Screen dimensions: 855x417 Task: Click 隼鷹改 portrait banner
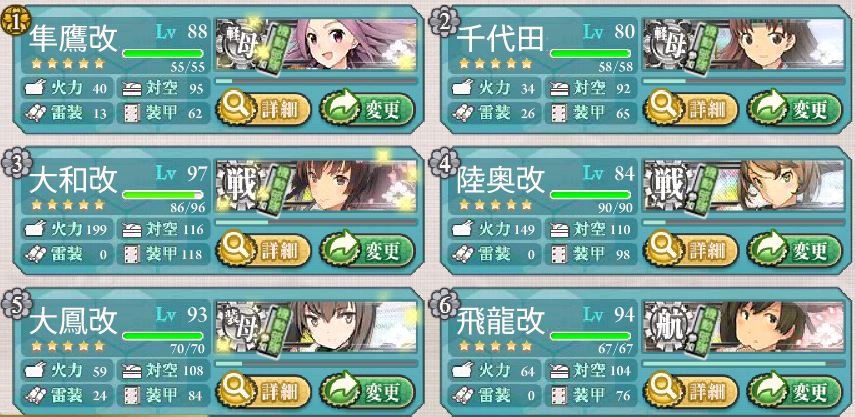[316, 45]
